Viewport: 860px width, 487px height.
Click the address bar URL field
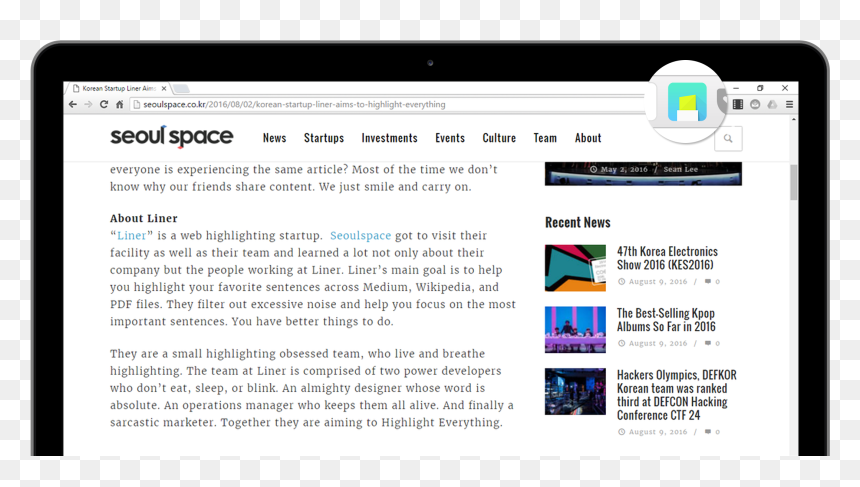coord(387,104)
